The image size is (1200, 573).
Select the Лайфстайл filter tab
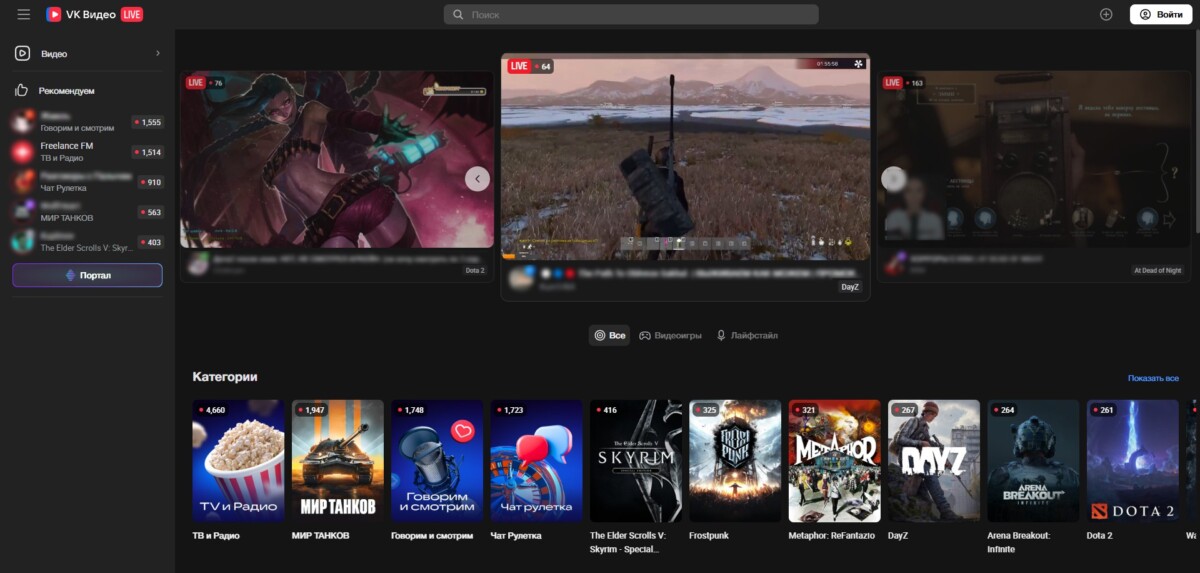click(x=747, y=336)
